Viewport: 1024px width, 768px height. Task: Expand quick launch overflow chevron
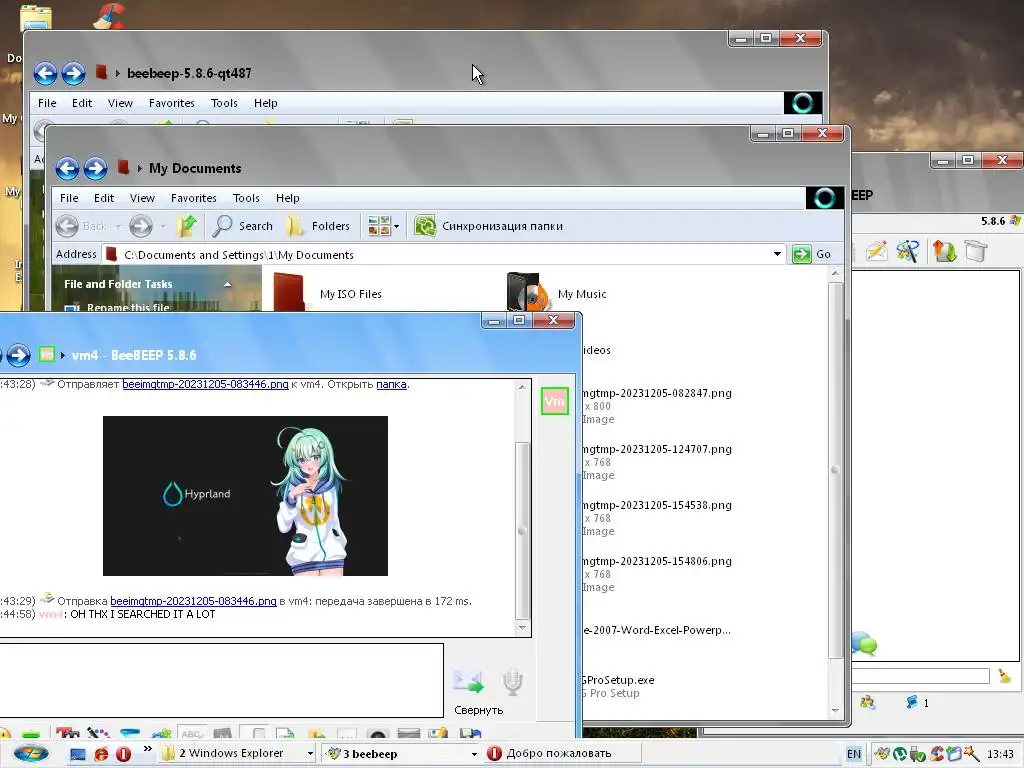148,748
